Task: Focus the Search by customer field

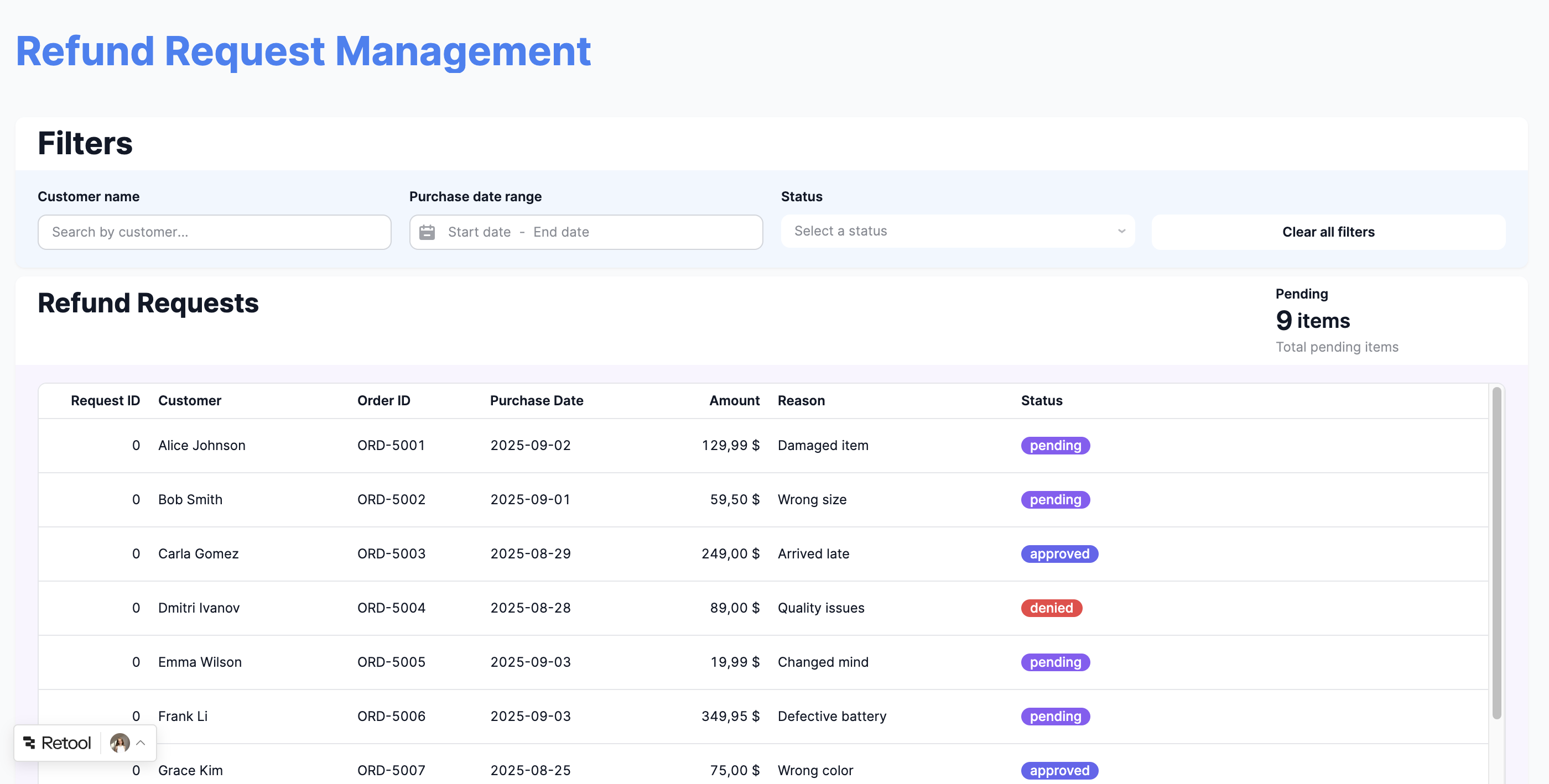Action: [x=214, y=232]
